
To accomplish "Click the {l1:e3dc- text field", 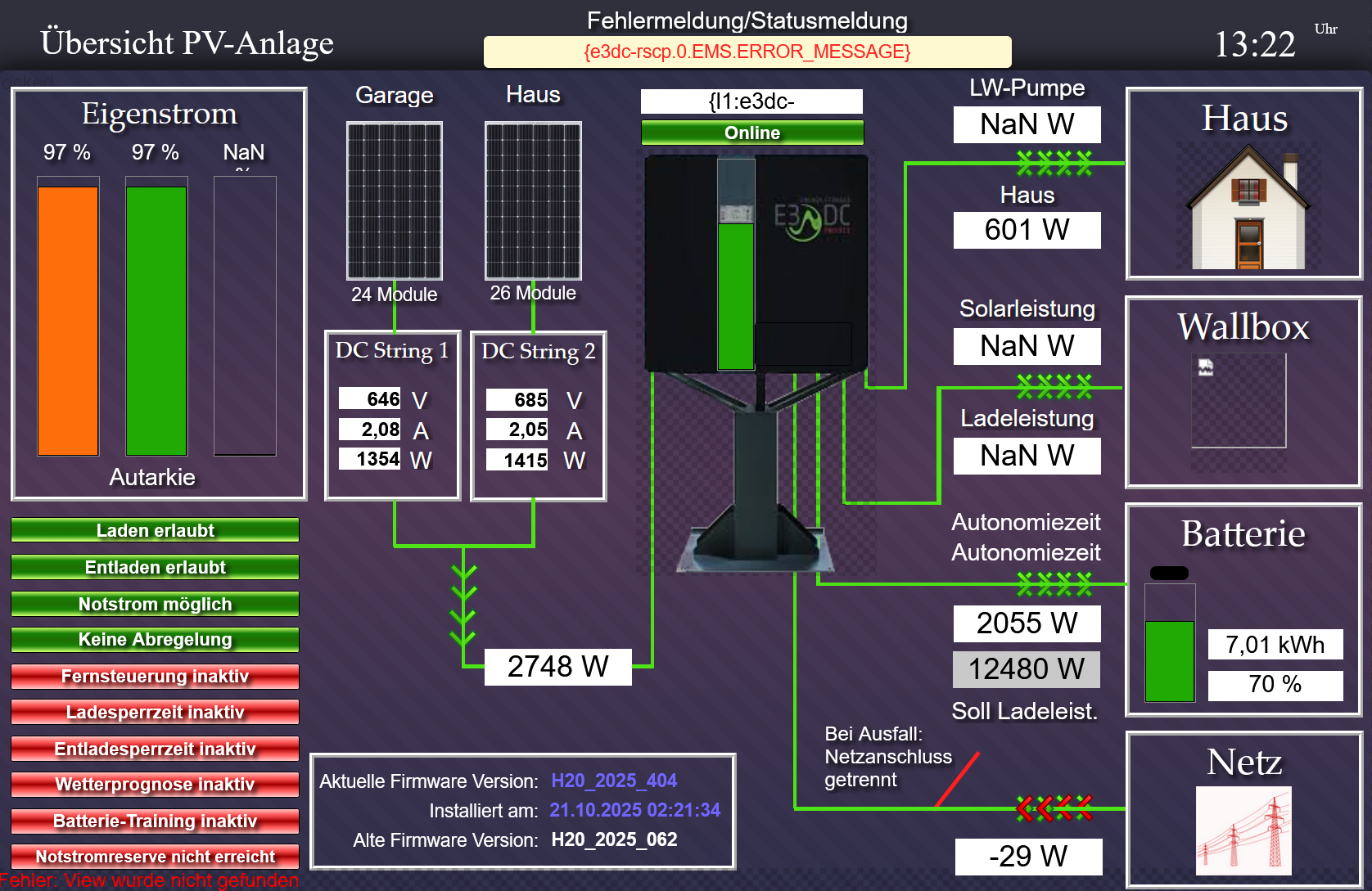I will tap(751, 101).
